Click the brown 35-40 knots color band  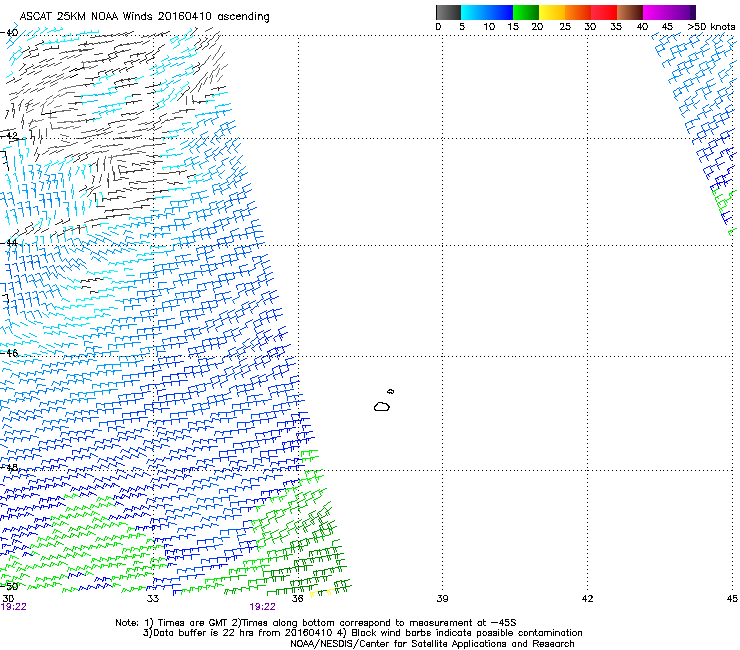tap(630, 12)
